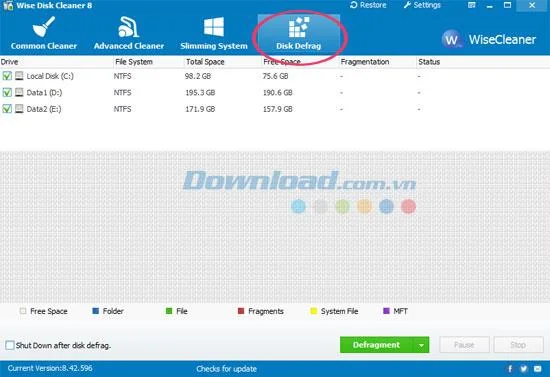Click Current Version:8.42.596 text
This screenshot has height=377, width=550.
click(50, 368)
